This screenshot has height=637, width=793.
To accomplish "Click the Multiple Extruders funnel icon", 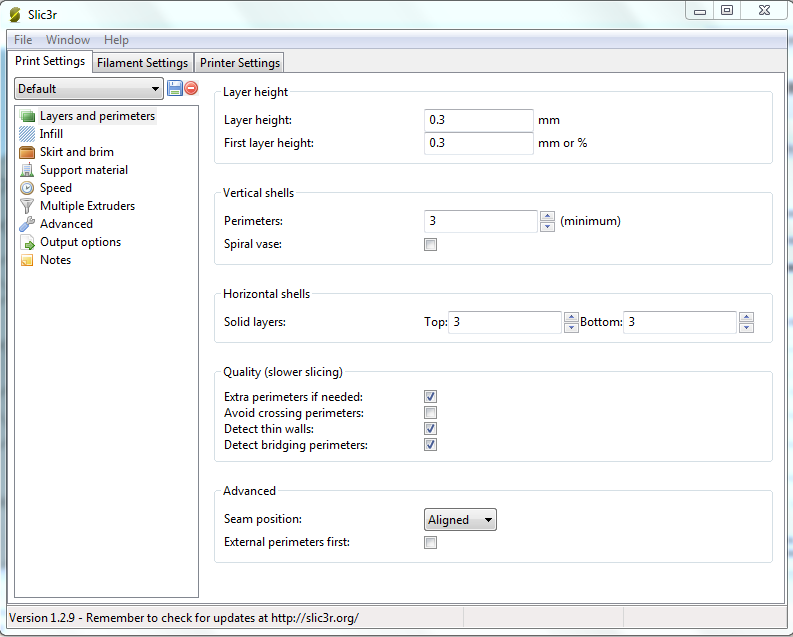I will (27, 206).
